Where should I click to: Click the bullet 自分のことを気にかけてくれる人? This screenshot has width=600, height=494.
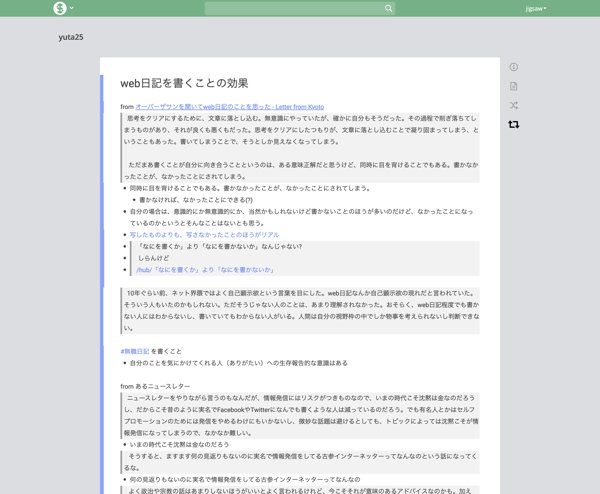[x=239, y=363]
